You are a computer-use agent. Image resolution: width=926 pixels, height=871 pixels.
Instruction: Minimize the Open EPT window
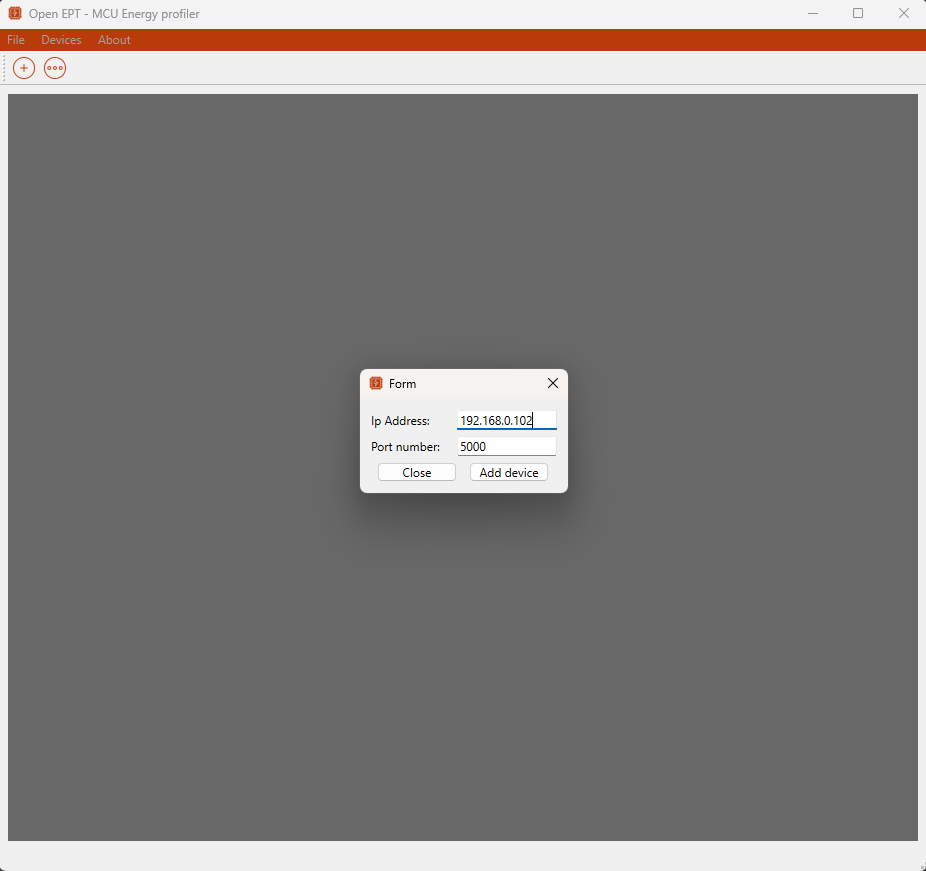tap(812, 13)
